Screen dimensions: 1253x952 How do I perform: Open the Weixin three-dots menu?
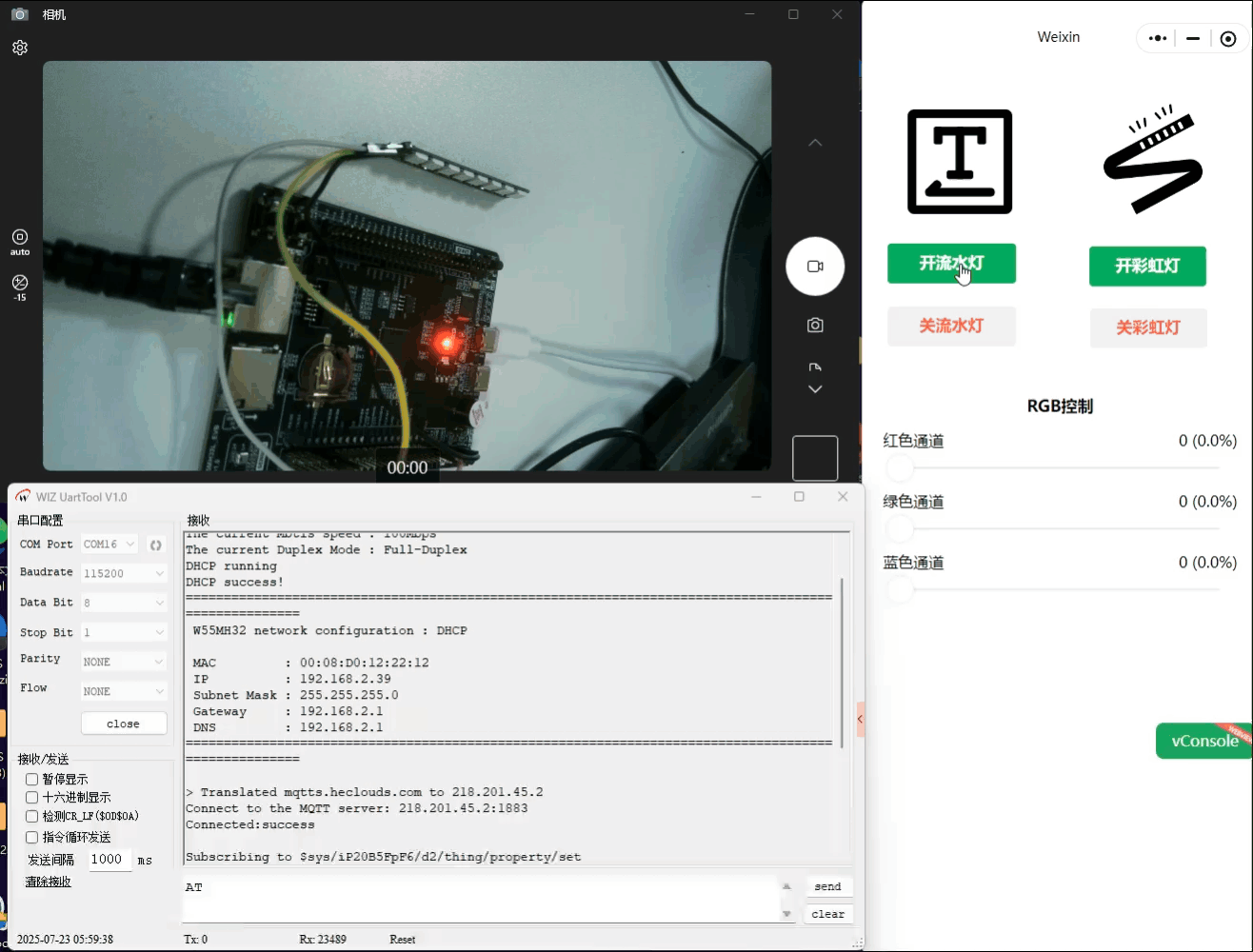pos(1157,38)
